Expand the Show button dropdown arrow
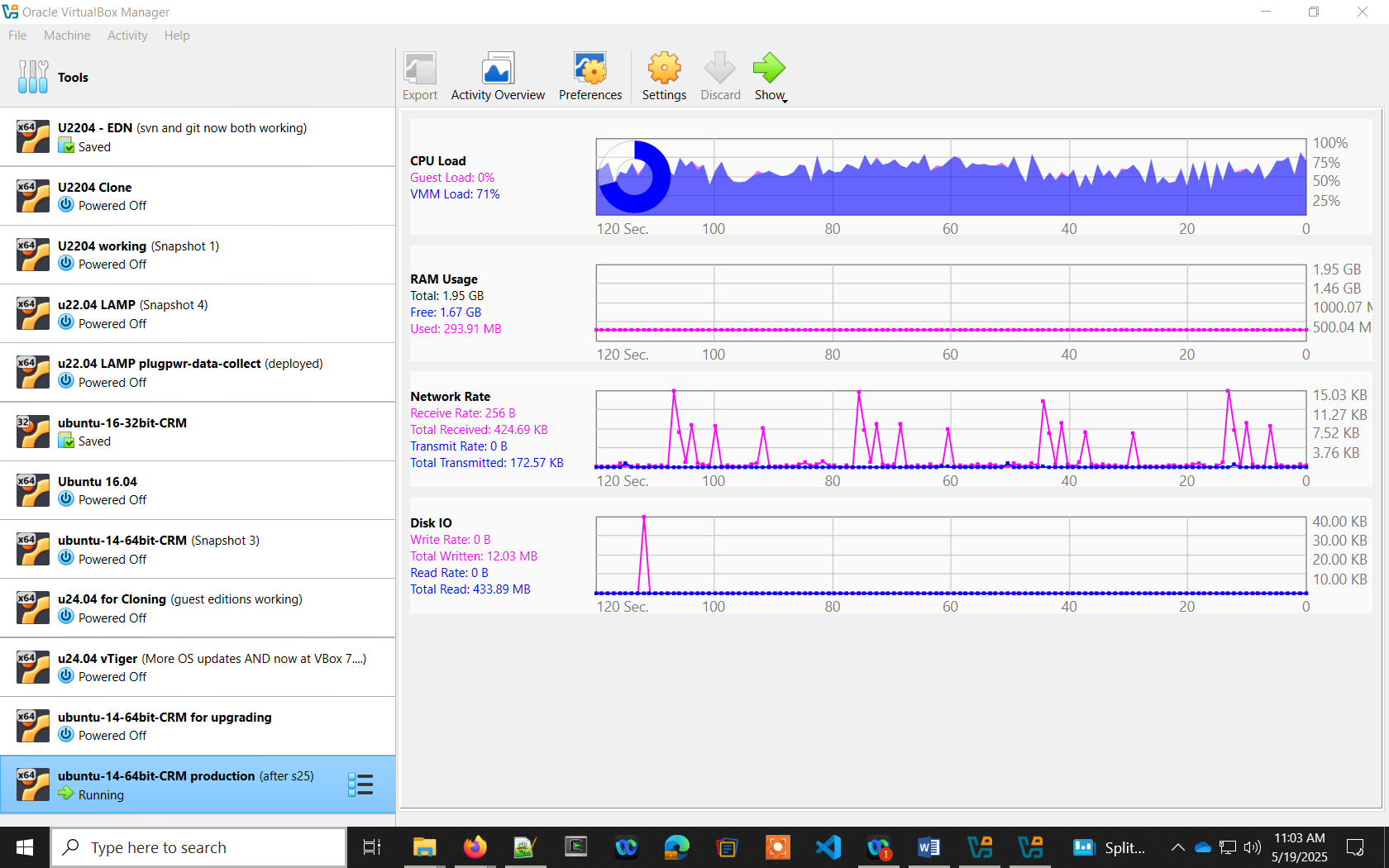The width and height of the screenshot is (1389, 868). click(x=785, y=100)
